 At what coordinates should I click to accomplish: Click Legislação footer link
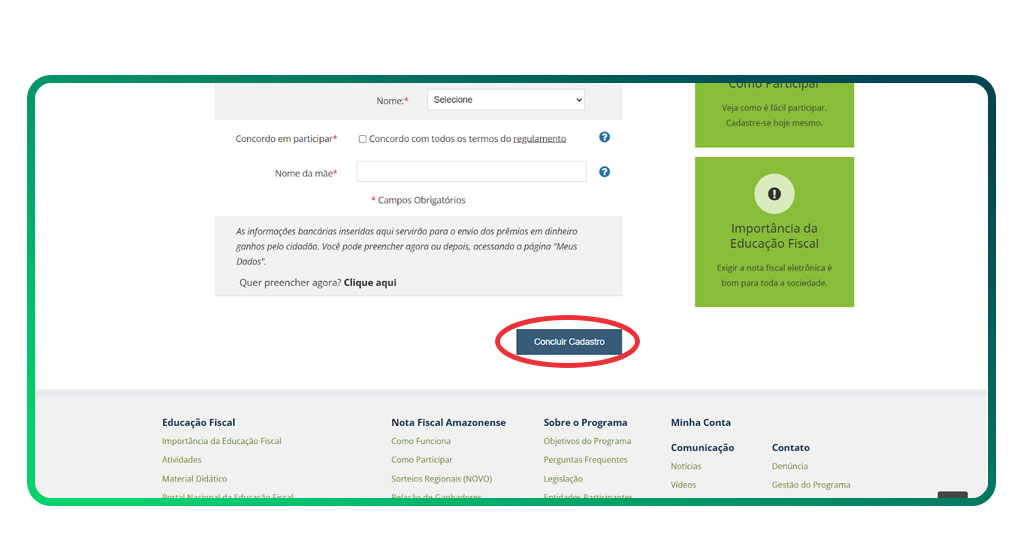coord(563,479)
